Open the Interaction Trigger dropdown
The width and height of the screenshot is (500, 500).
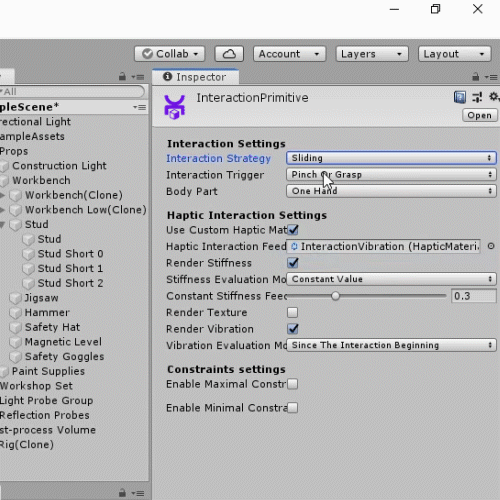coord(391,174)
